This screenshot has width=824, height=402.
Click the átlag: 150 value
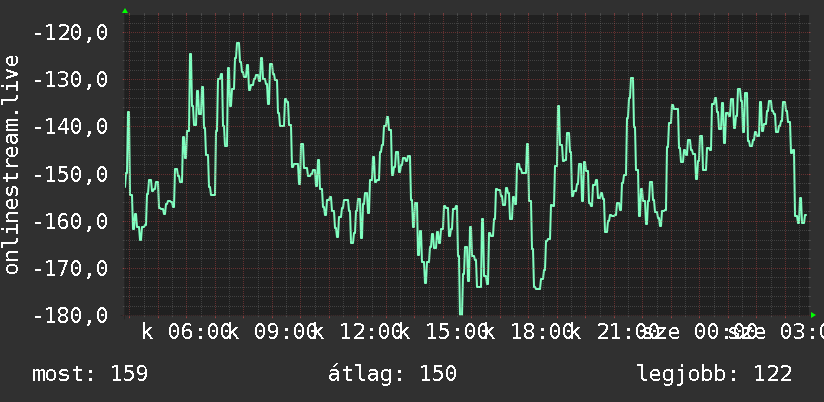click(x=393, y=374)
